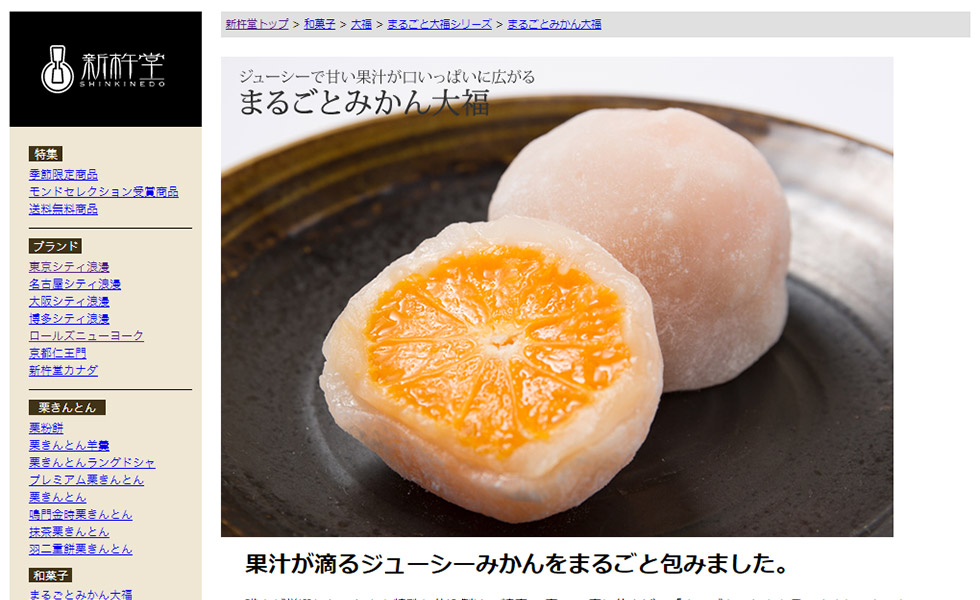Click the mikan daifuku hero image

pos(557,297)
